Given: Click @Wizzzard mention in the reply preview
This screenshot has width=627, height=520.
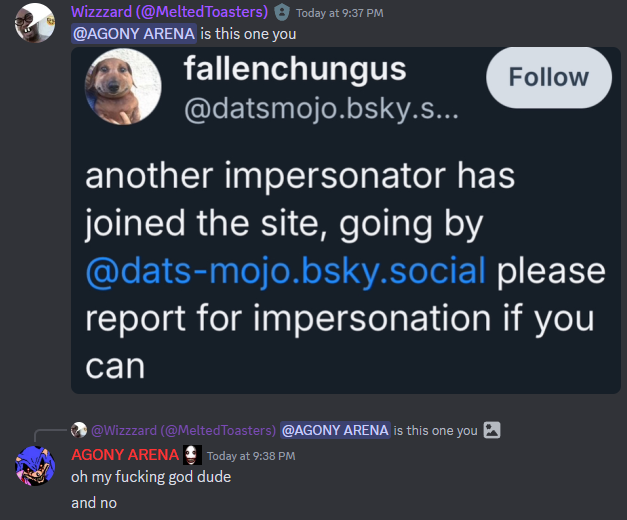Looking at the screenshot, I should pyautogui.click(x=182, y=430).
